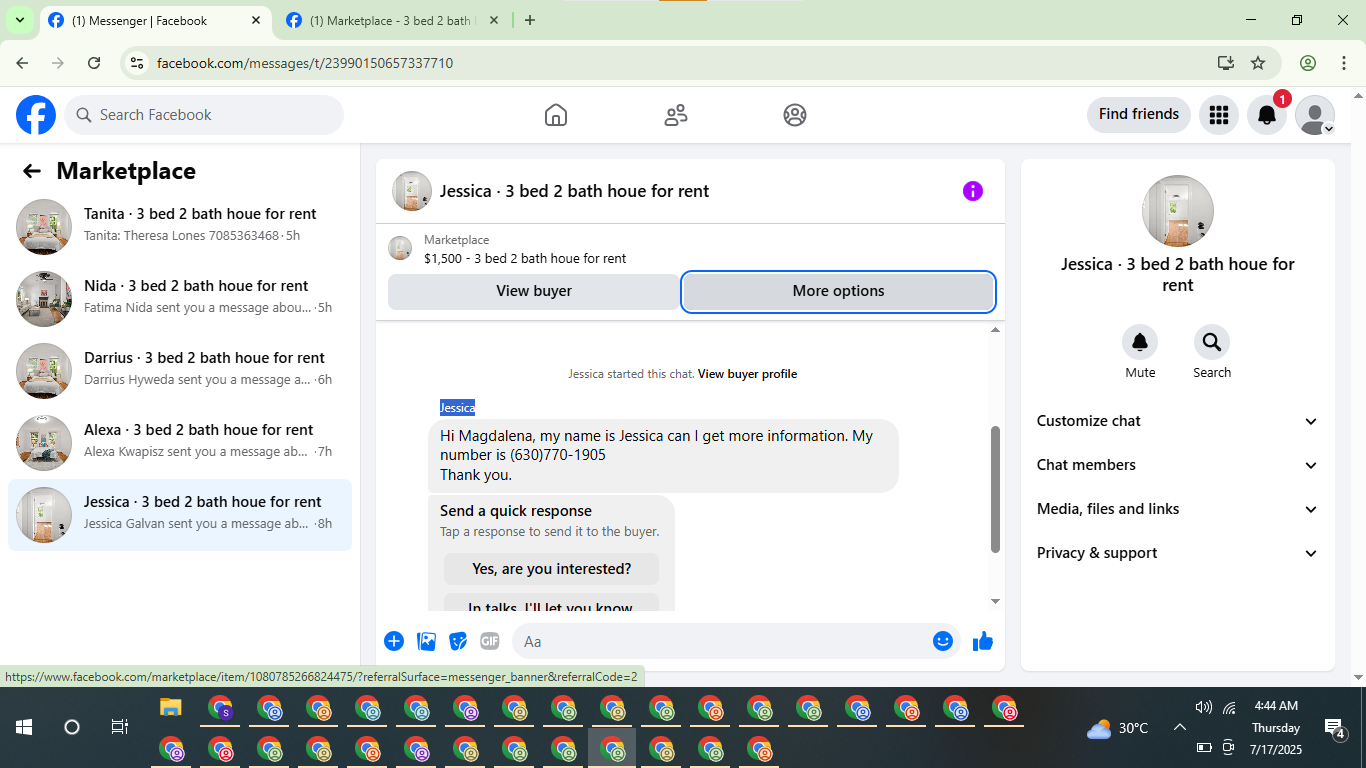Click Jessica's avatar in the chat header
The height and width of the screenshot is (768, 1366).
coord(412,191)
